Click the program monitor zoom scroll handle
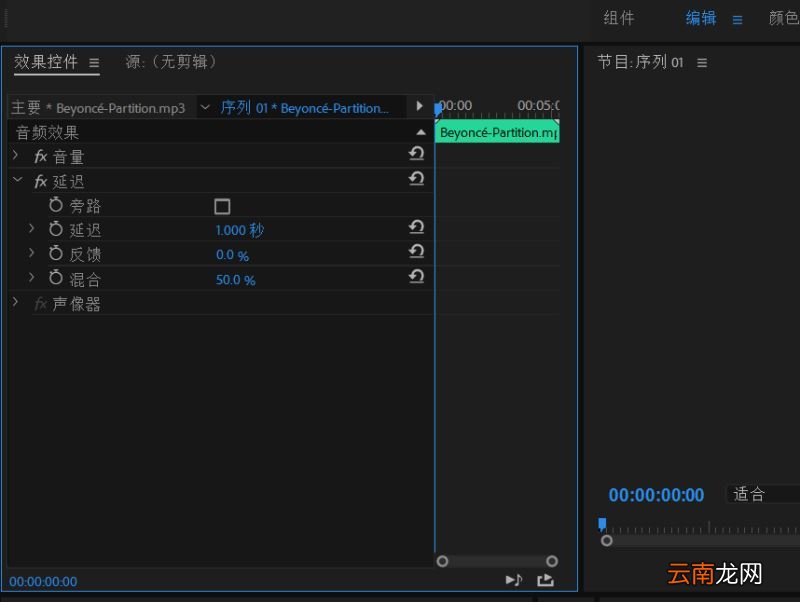Screen dimensions: 800x602 pyautogui.click(x=606, y=540)
